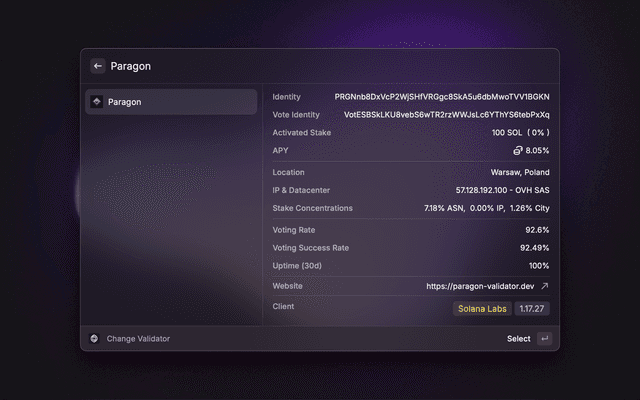This screenshot has height=400, width=640.
Task: Click the back arrow icon
Action: (98, 66)
